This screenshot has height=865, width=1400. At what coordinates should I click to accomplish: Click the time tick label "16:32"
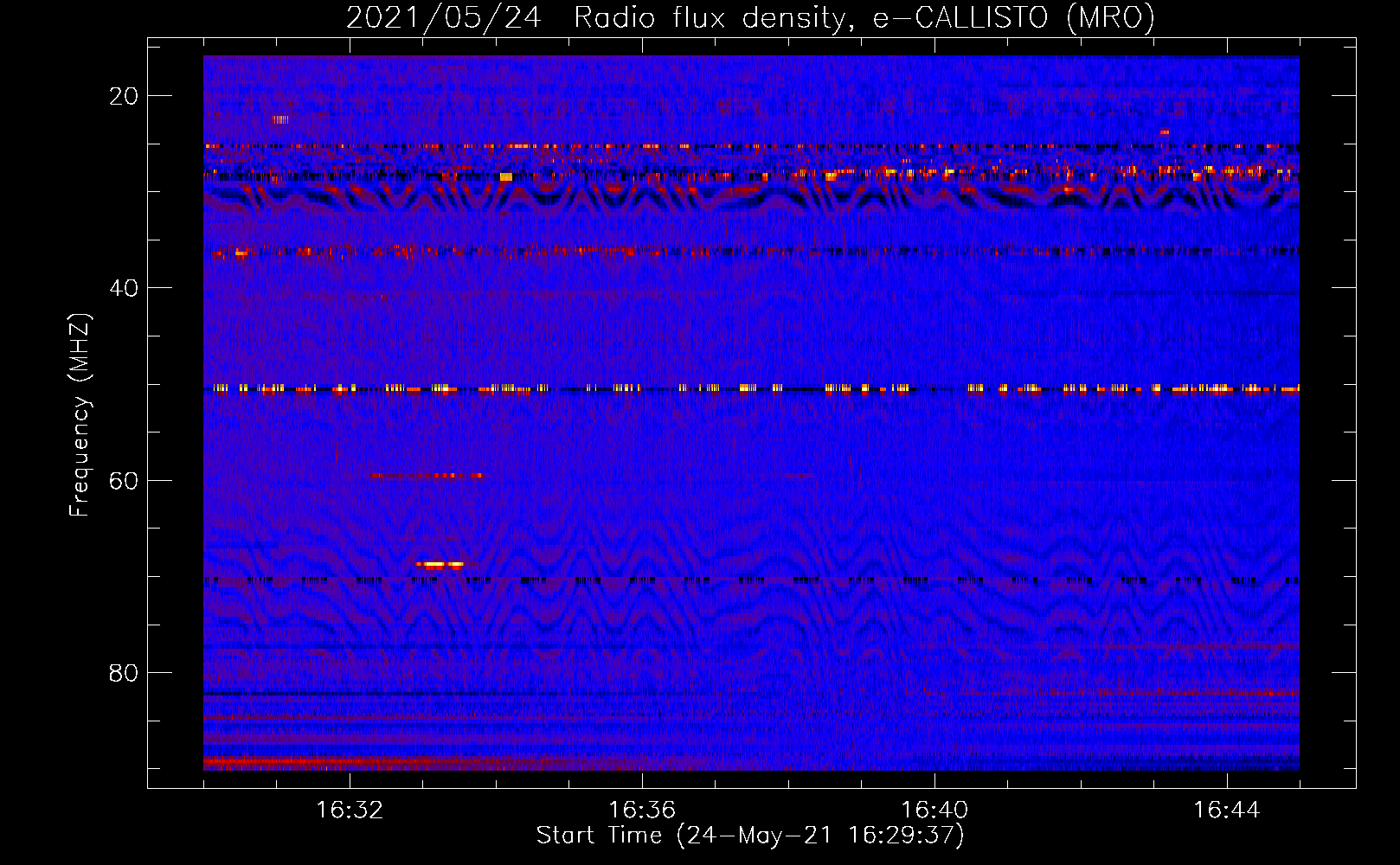(350, 811)
